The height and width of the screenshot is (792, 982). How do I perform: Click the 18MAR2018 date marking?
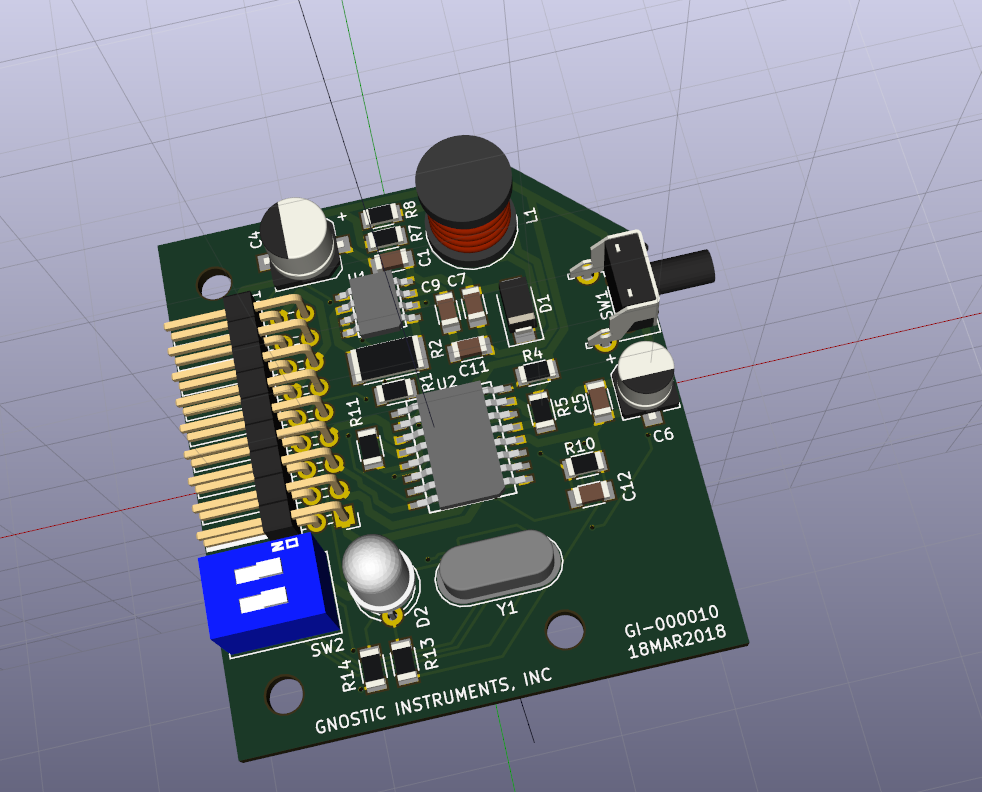pos(677,643)
